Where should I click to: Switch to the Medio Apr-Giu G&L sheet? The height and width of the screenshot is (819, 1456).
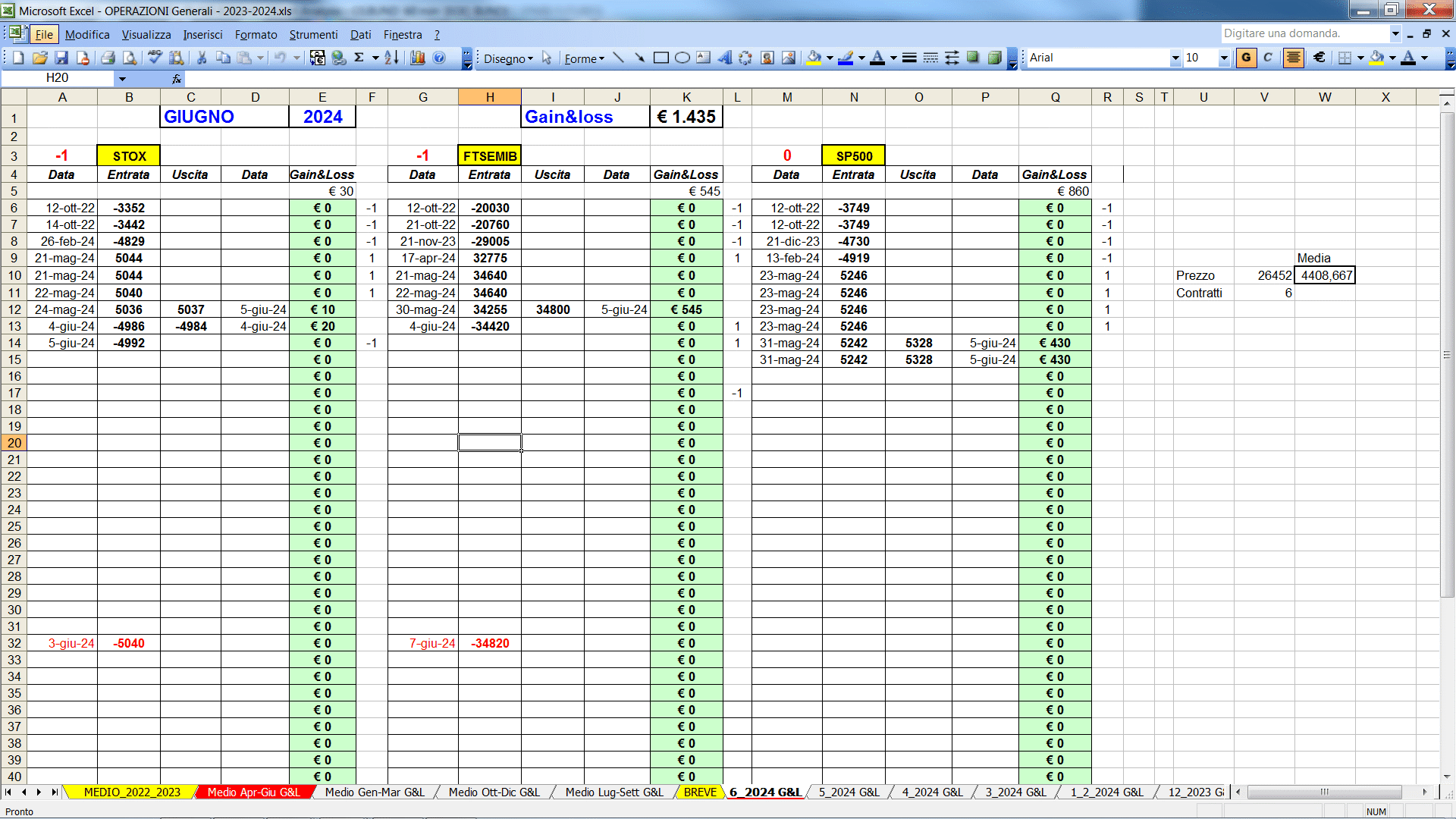pos(253,792)
